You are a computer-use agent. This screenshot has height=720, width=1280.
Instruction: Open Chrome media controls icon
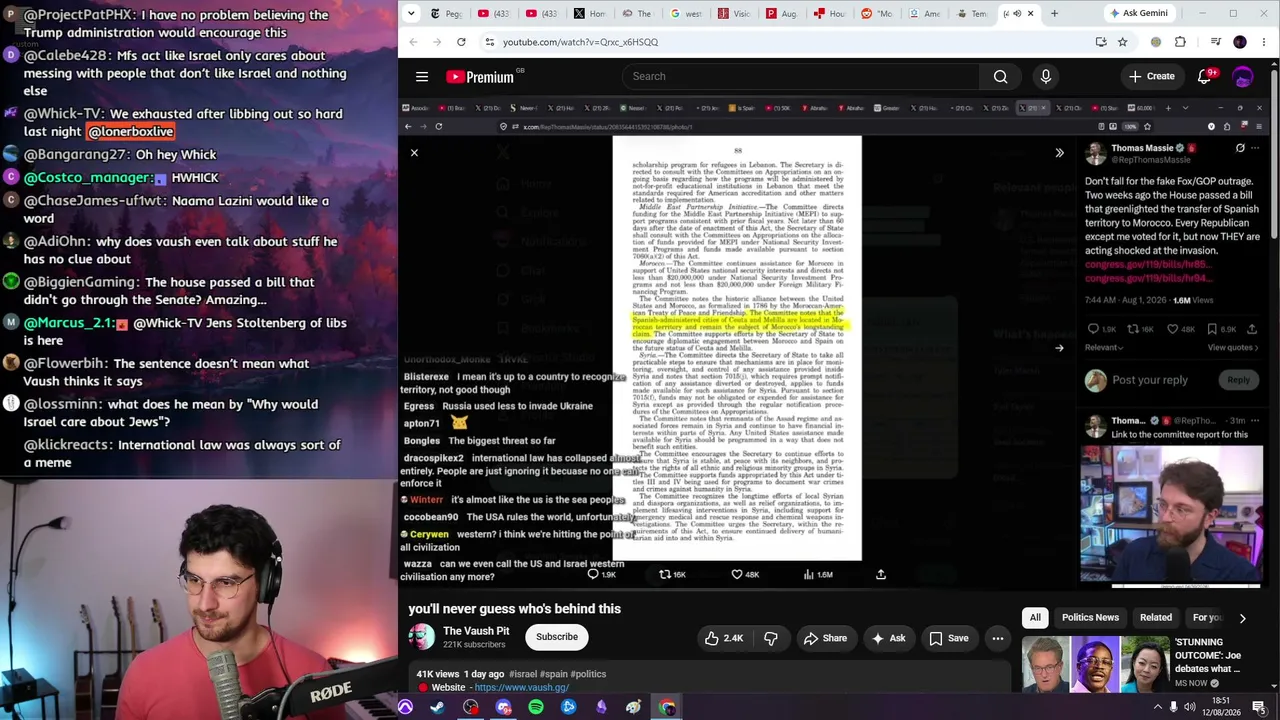click(1215, 42)
